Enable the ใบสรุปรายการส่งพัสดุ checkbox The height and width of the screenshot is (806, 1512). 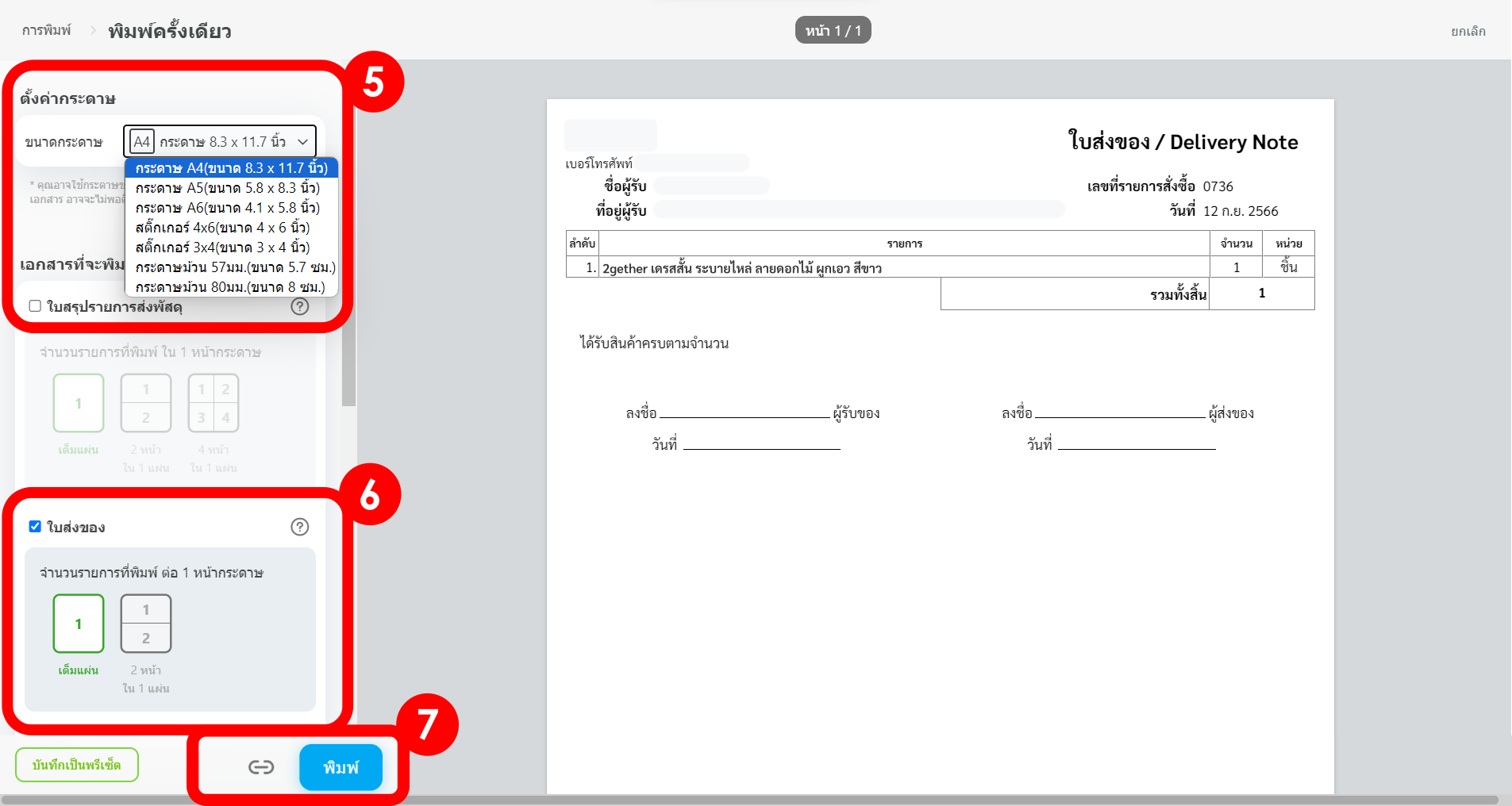pyautogui.click(x=35, y=306)
